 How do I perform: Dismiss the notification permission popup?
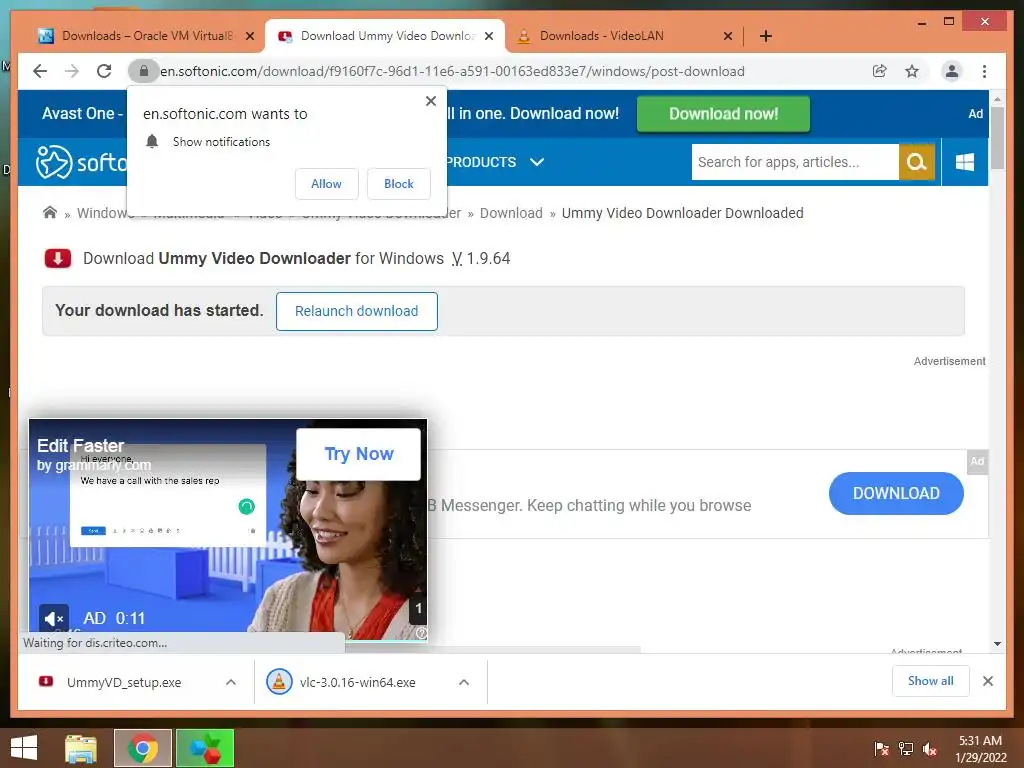(430, 101)
